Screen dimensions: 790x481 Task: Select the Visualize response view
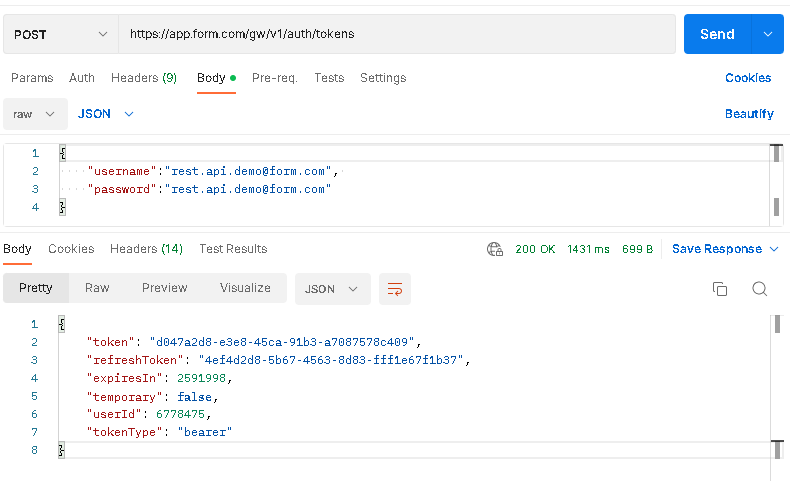pos(245,288)
